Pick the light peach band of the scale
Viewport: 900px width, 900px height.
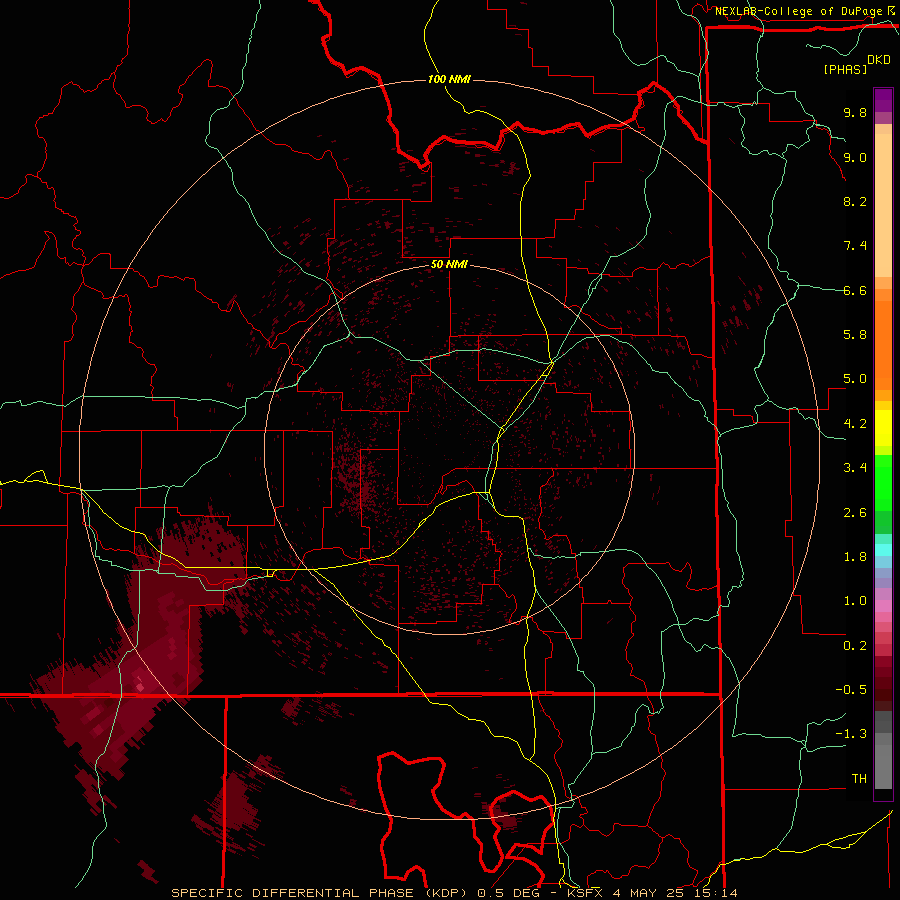(883, 205)
